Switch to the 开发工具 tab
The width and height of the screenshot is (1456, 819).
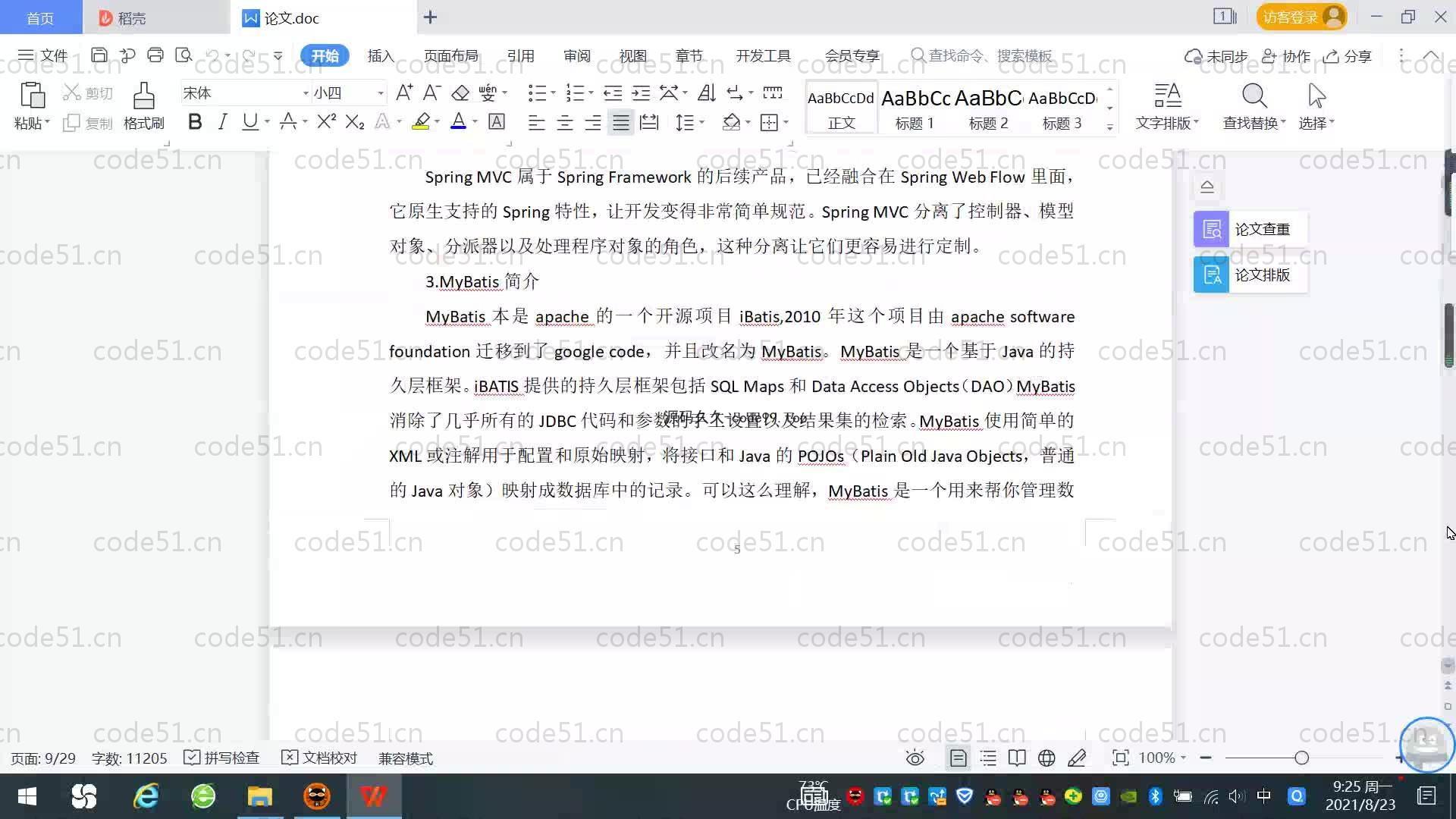(x=763, y=55)
